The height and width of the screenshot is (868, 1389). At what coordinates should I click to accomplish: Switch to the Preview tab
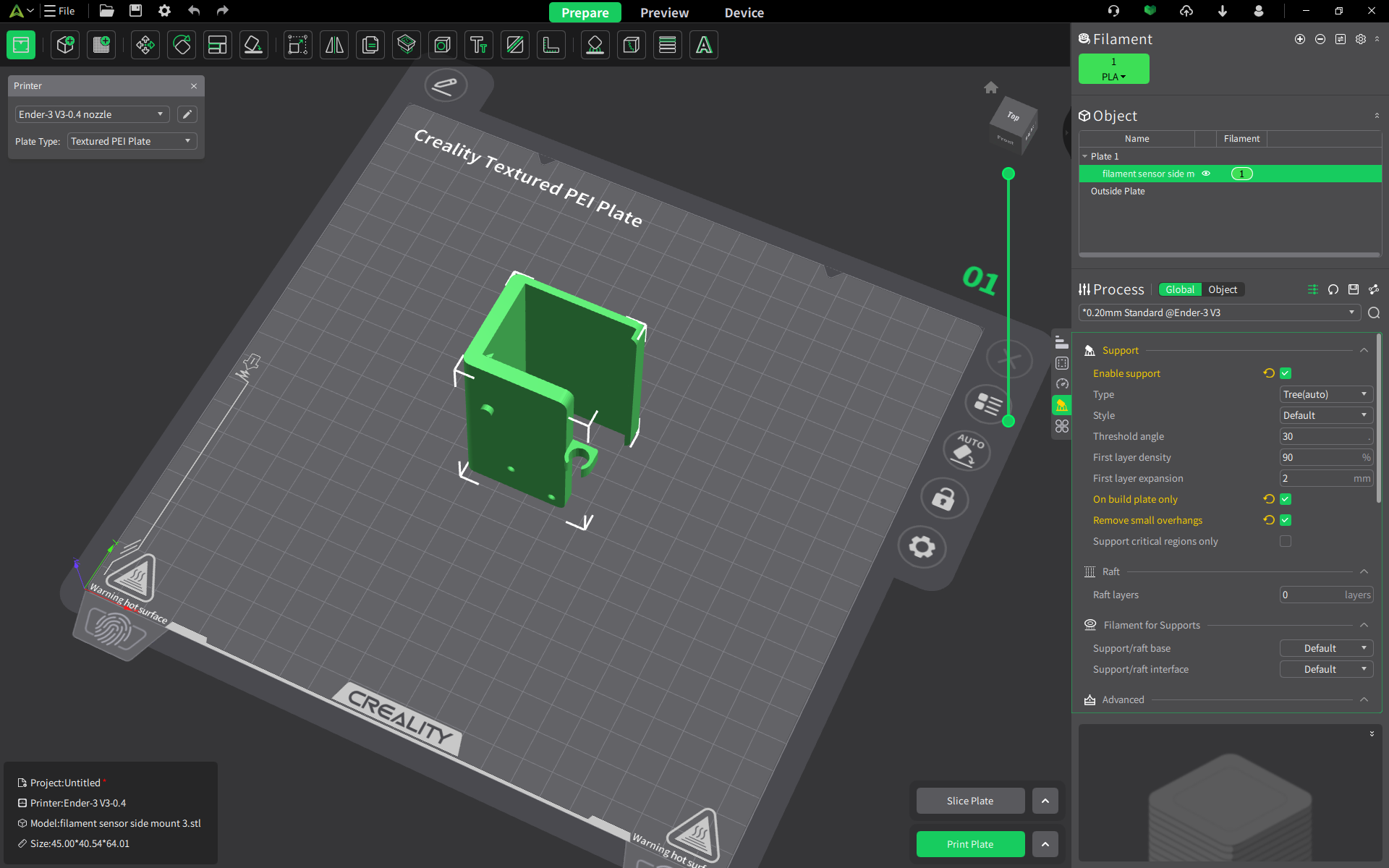coord(664,12)
